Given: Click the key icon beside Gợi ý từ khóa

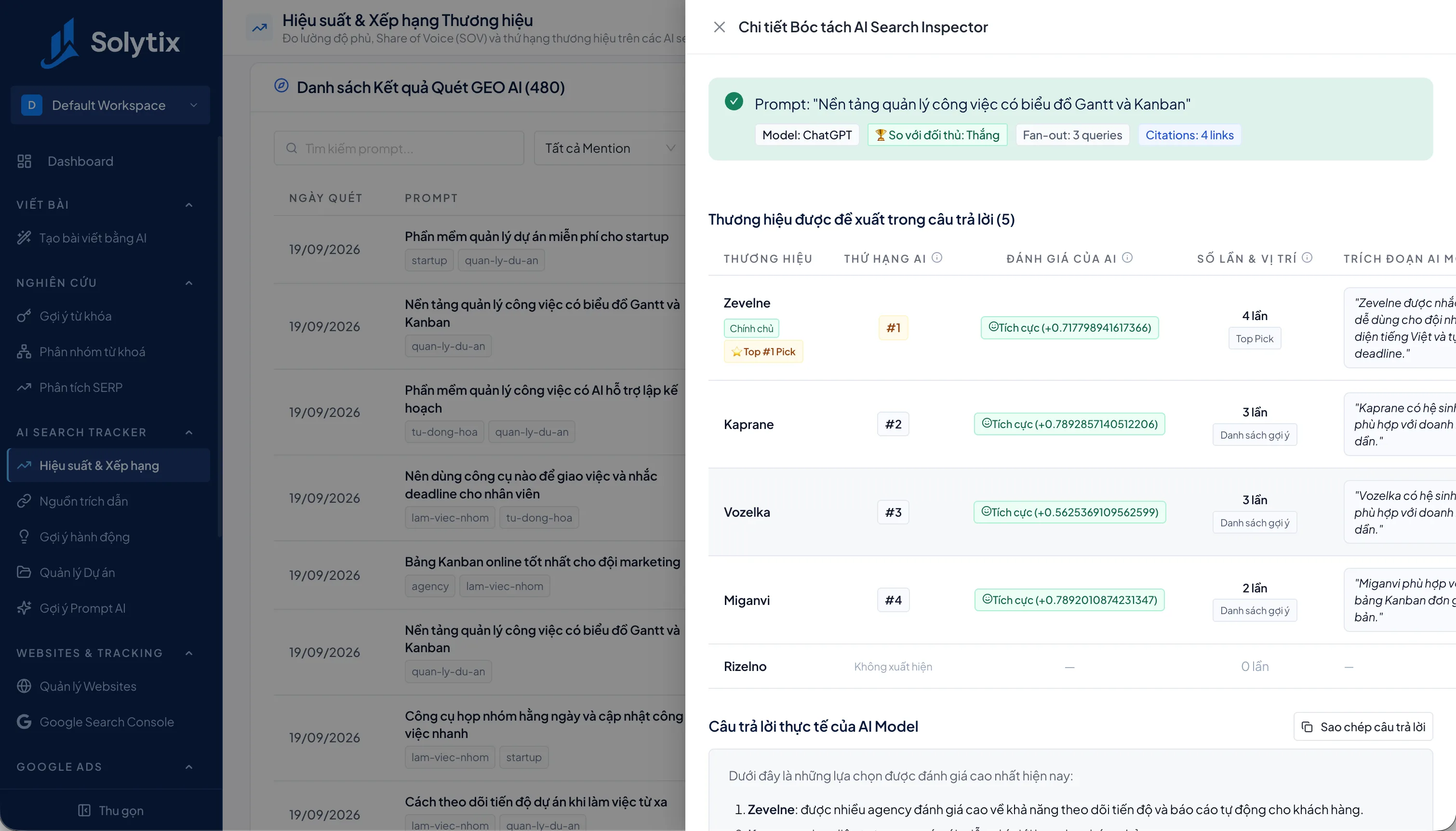Looking at the screenshot, I should pos(24,316).
